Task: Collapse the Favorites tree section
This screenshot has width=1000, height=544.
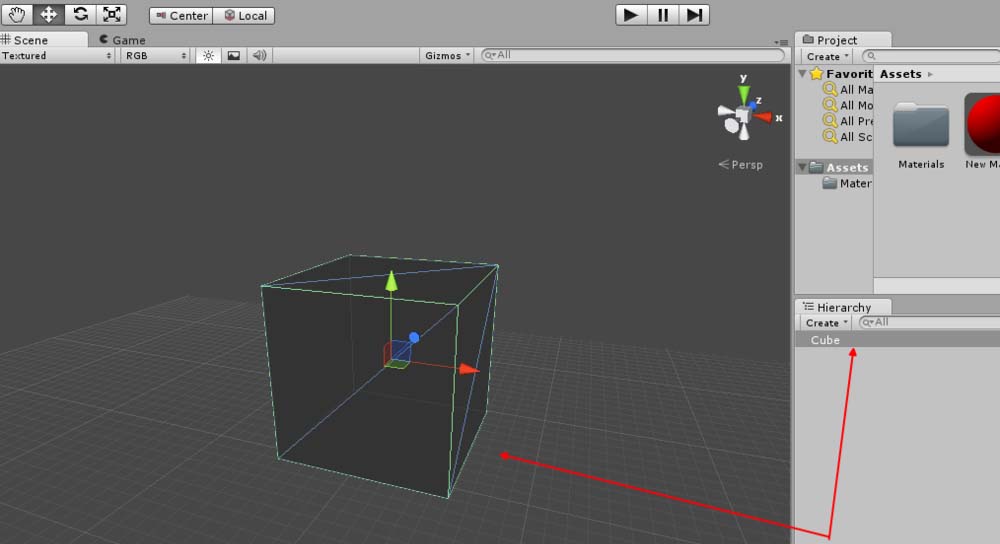Action: pos(802,74)
